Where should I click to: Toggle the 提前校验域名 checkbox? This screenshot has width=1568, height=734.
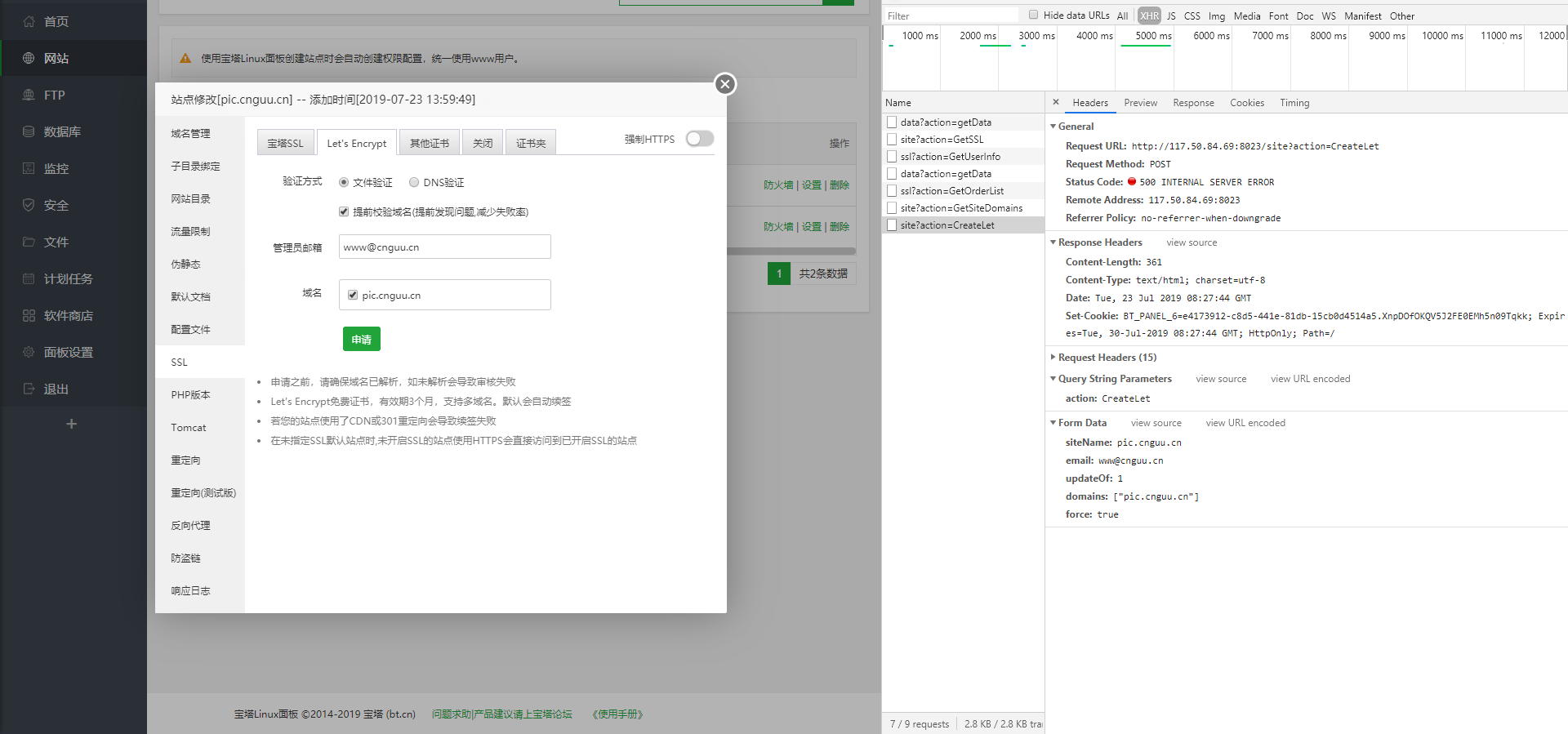344,211
